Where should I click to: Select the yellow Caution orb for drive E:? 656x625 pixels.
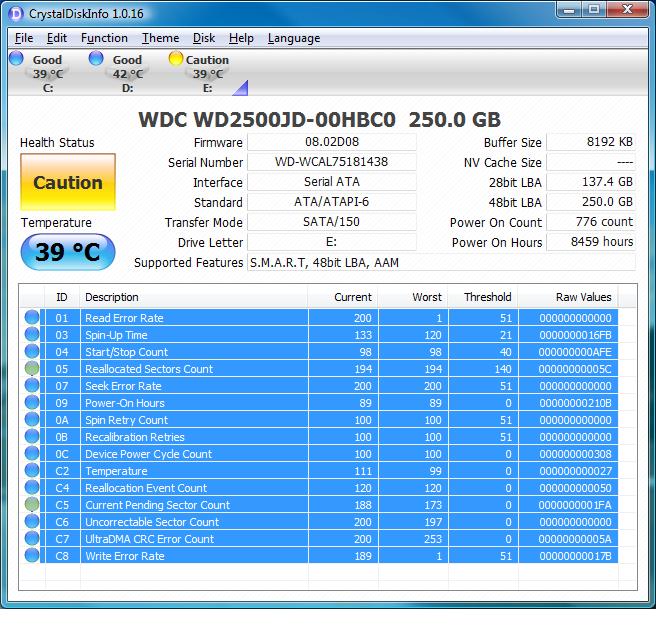(x=176, y=58)
